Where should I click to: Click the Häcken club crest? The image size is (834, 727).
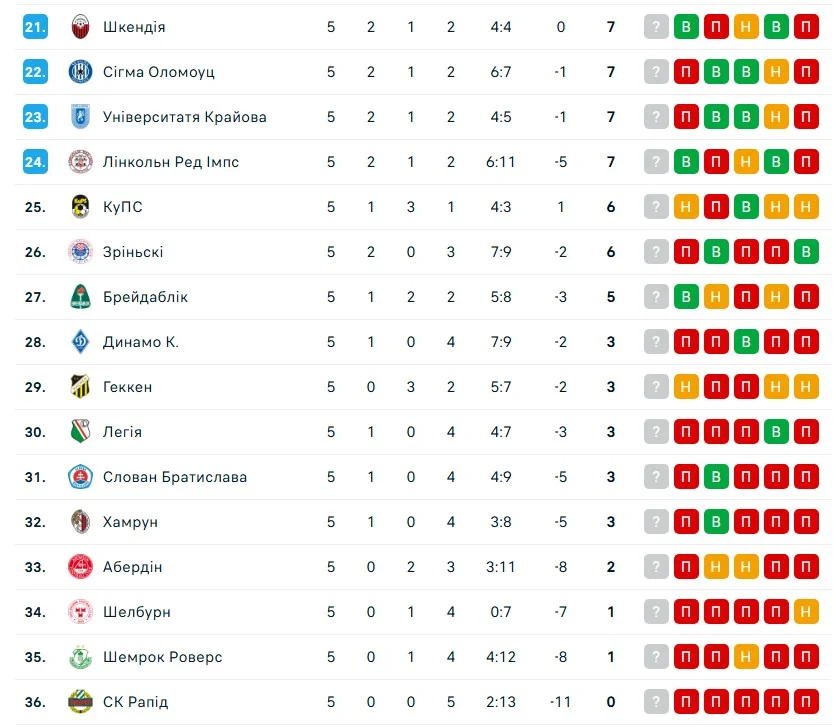pos(80,387)
